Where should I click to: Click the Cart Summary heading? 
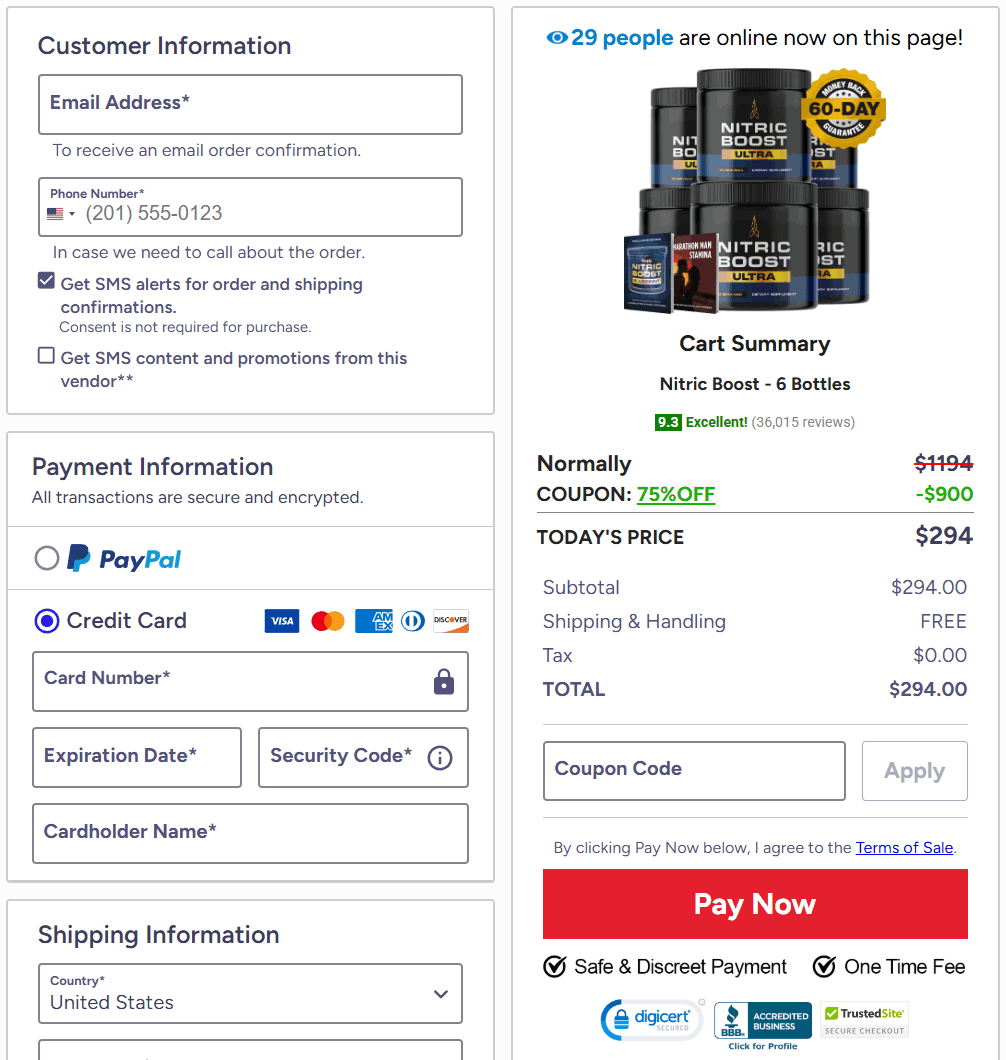click(754, 343)
